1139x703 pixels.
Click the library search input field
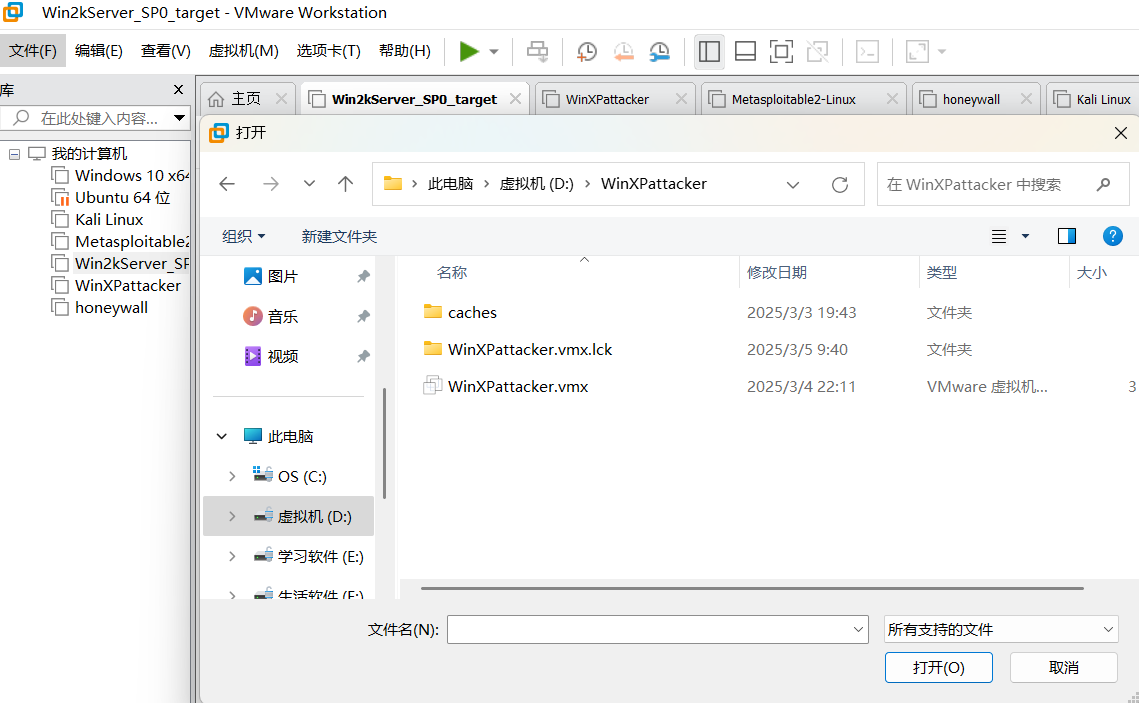pos(93,118)
